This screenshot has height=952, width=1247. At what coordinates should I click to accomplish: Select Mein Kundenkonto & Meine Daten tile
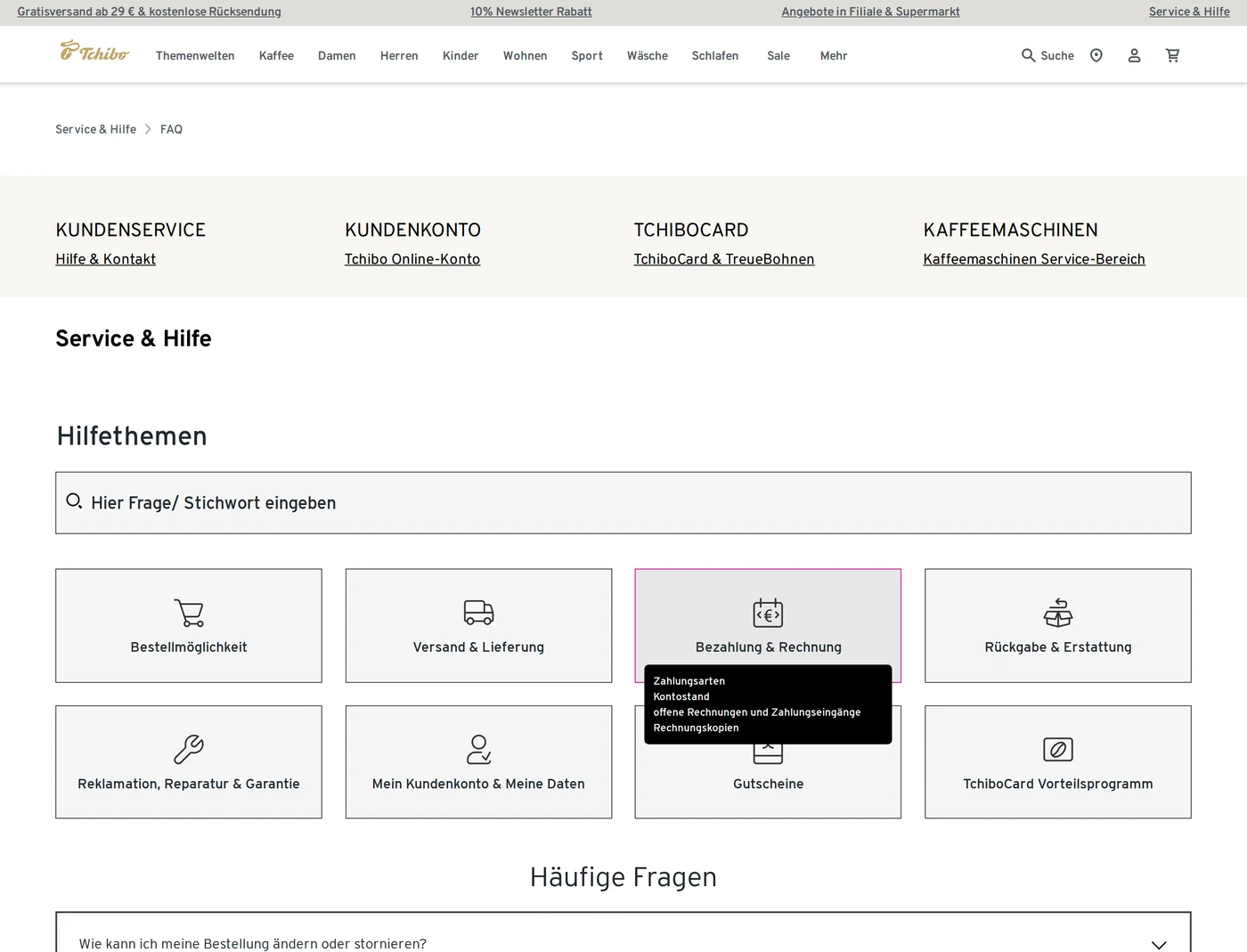click(x=478, y=762)
